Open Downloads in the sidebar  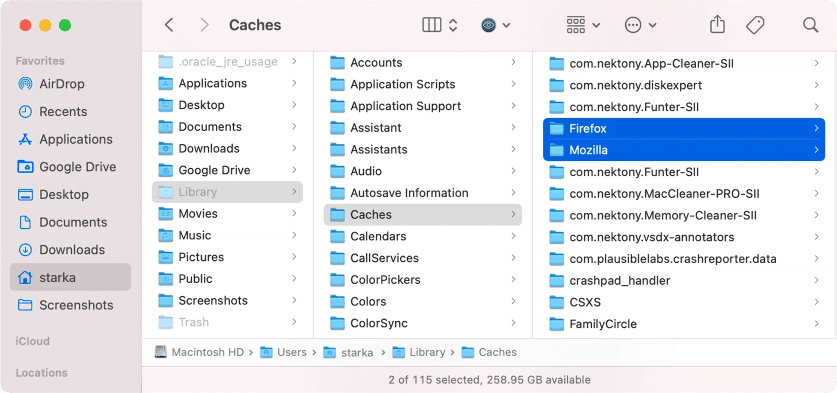[70, 250]
